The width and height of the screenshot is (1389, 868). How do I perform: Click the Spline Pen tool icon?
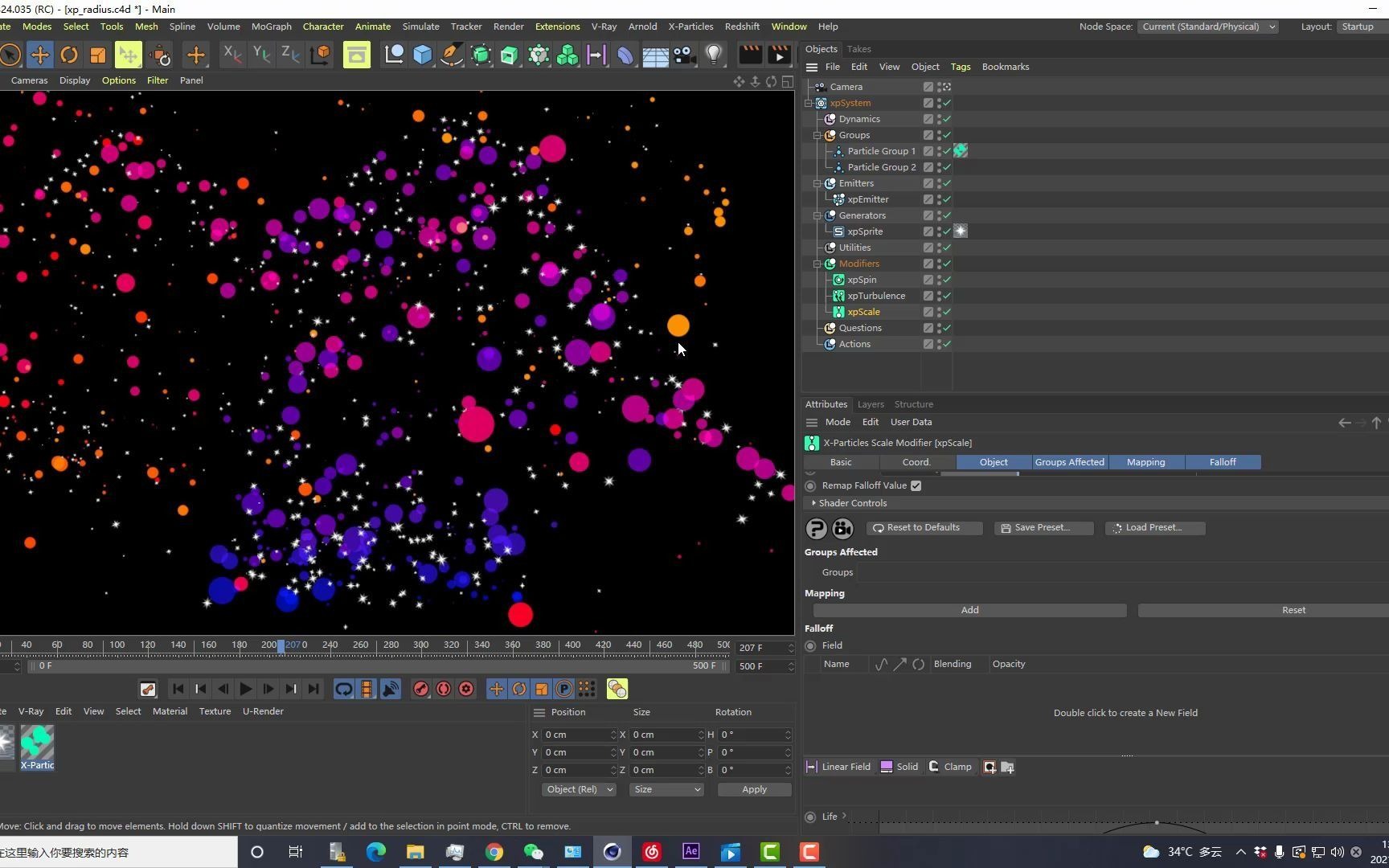pyautogui.click(x=451, y=55)
